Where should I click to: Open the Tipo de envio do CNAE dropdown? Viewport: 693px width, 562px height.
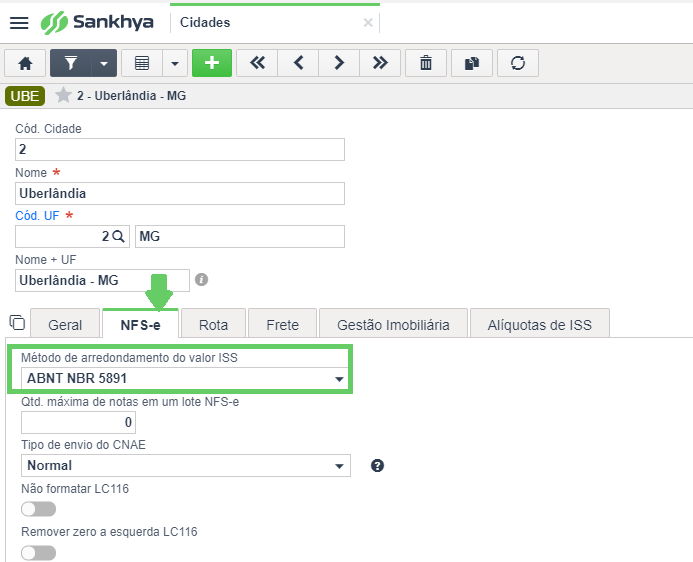(x=186, y=466)
